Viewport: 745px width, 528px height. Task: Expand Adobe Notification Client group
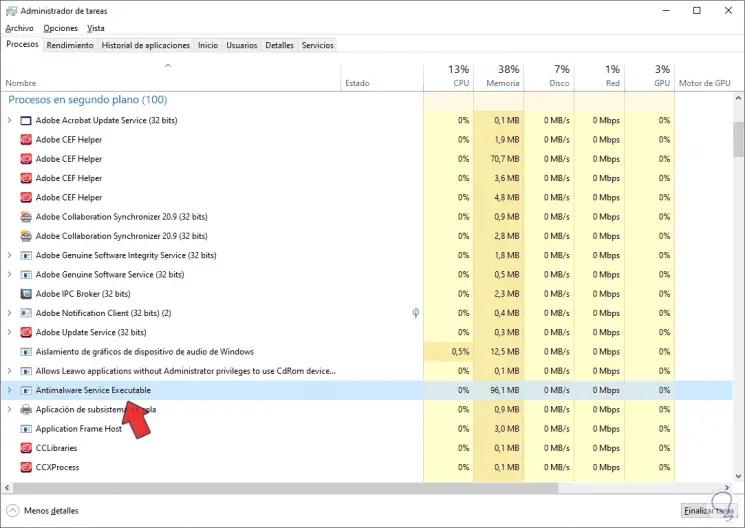tap(9, 313)
